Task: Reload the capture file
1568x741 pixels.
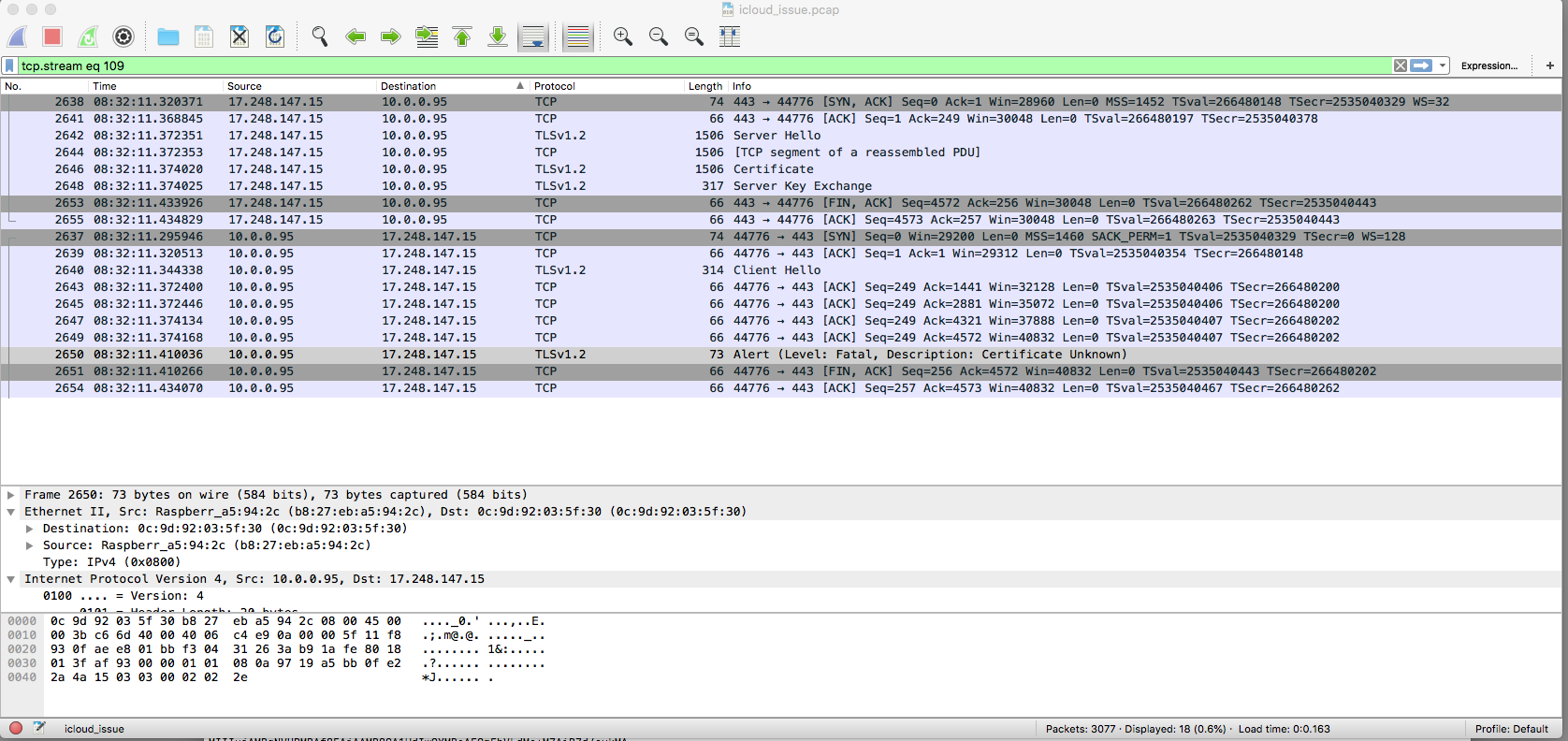Action: (275, 36)
